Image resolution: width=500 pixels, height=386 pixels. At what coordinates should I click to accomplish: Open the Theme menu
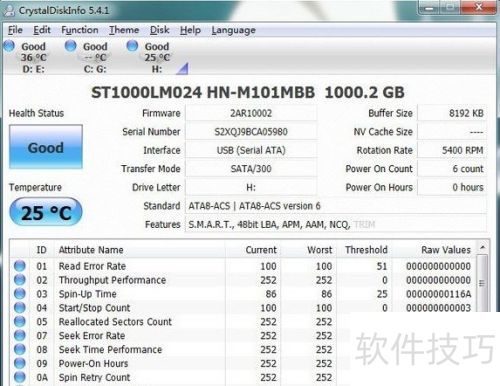[x=124, y=30]
